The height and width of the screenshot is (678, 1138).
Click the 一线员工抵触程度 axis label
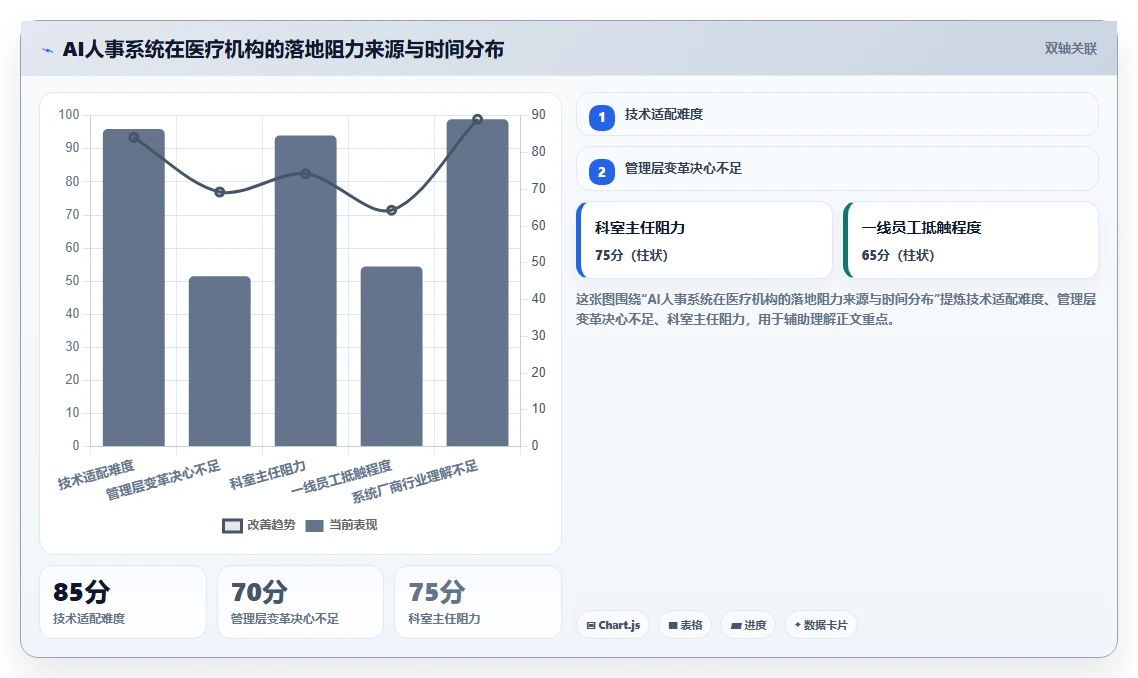(x=341, y=477)
